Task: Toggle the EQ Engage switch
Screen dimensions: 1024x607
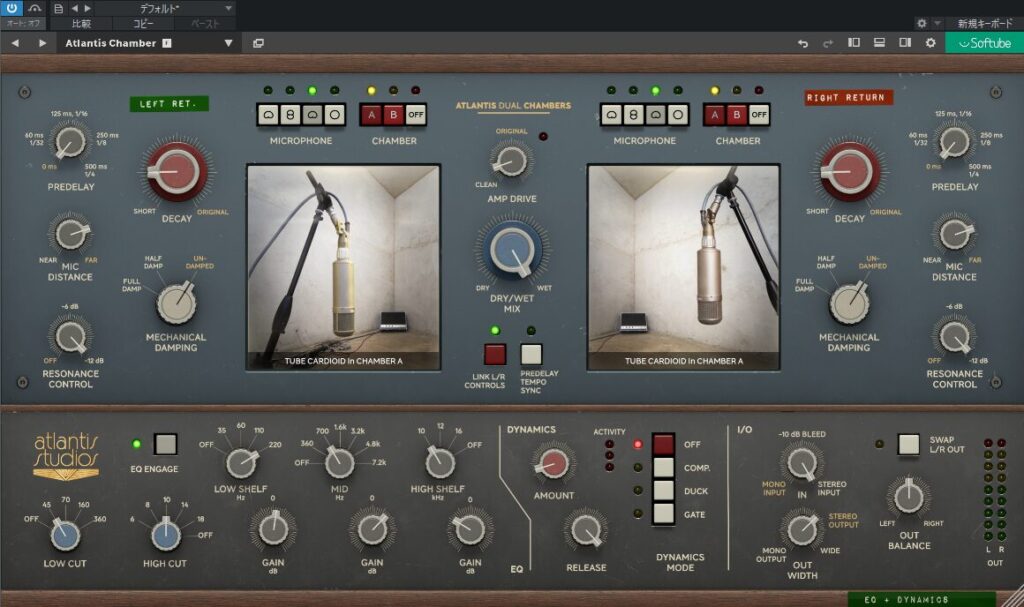Action: pyautogui.click(x=166, y=443)
